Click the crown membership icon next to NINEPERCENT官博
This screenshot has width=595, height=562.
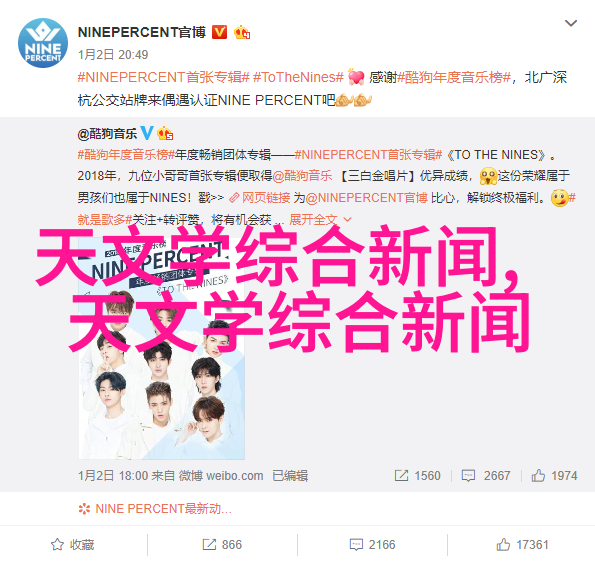(242, 33)
